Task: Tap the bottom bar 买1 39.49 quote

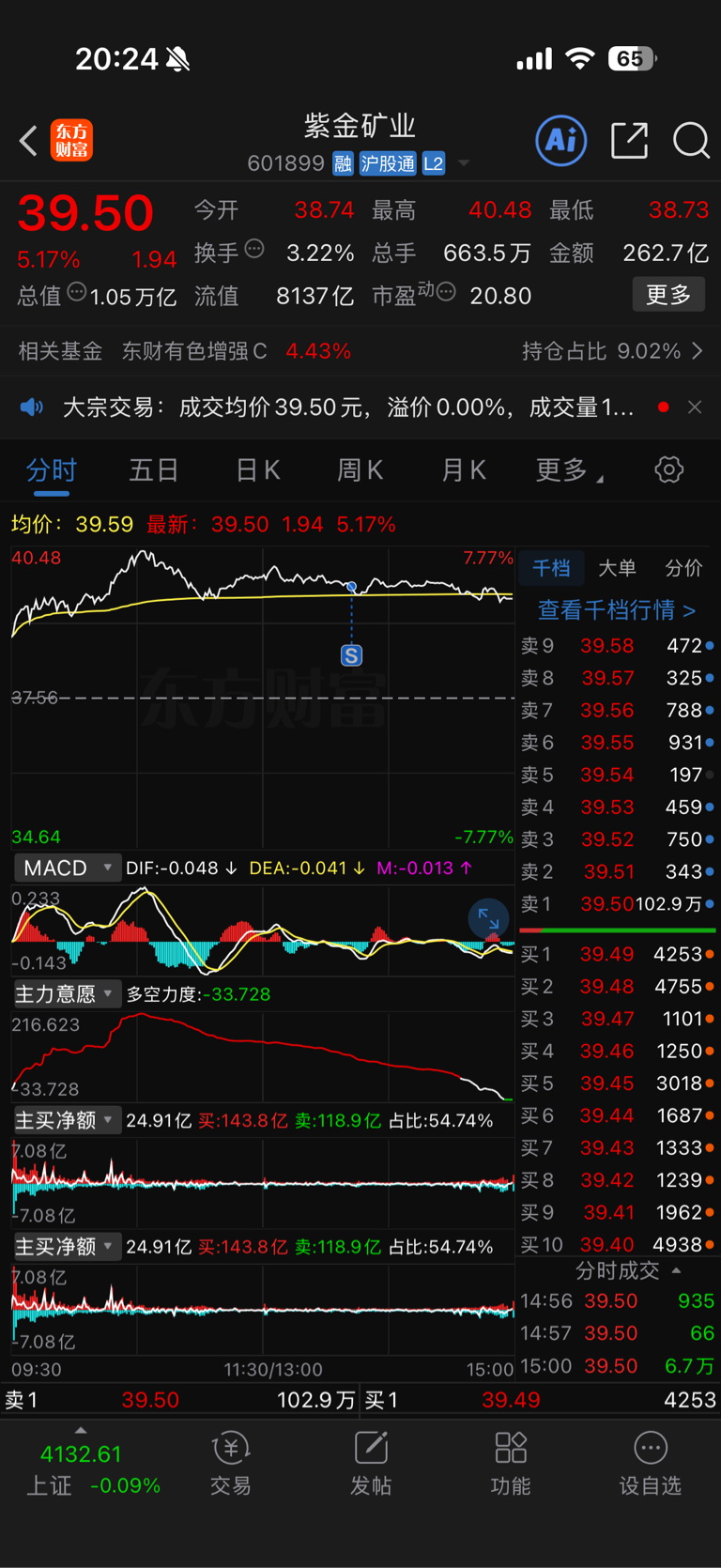Action: 541,1400
